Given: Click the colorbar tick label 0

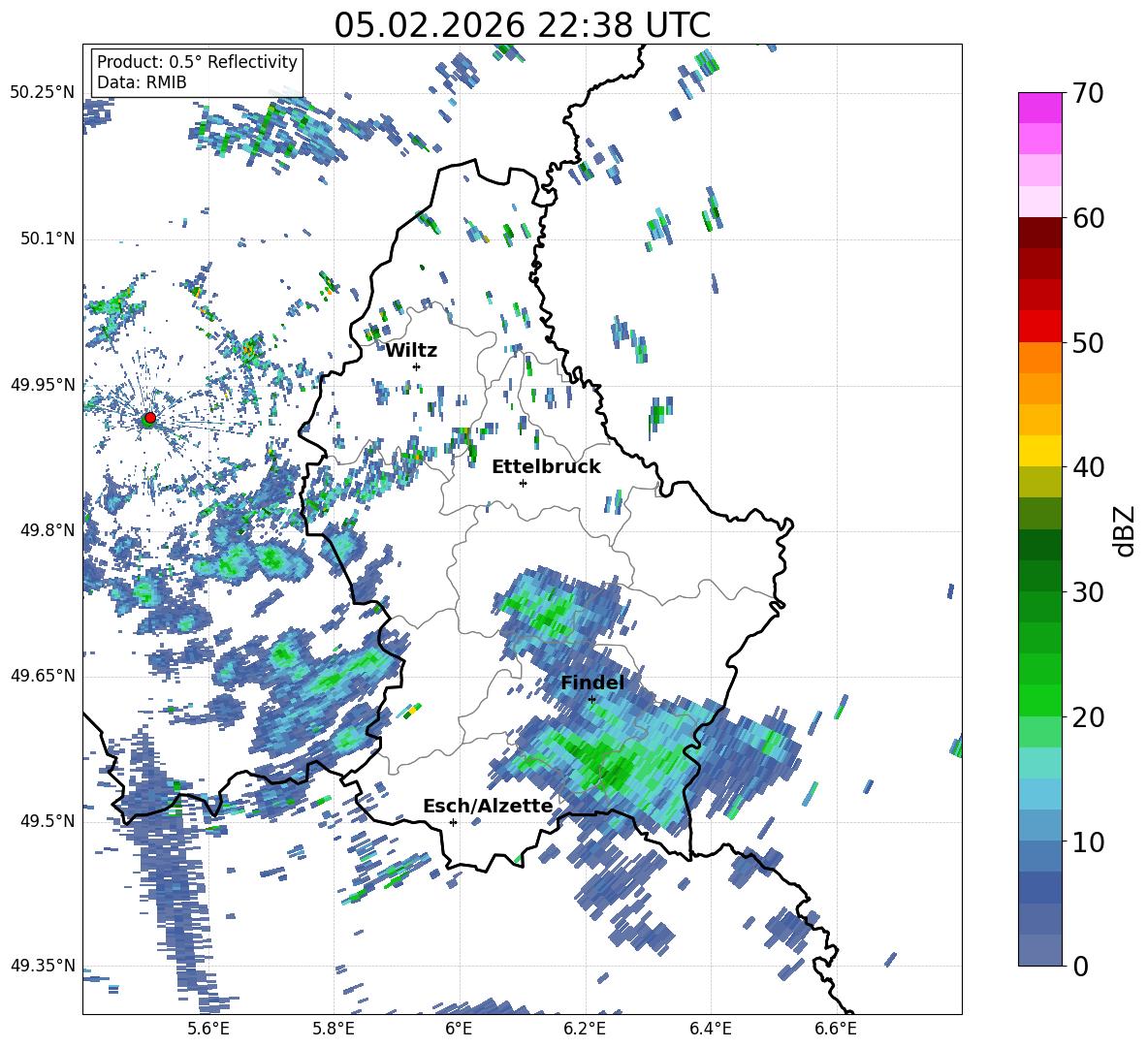Looking at the screenshot, I should (x=1080, y=967).
